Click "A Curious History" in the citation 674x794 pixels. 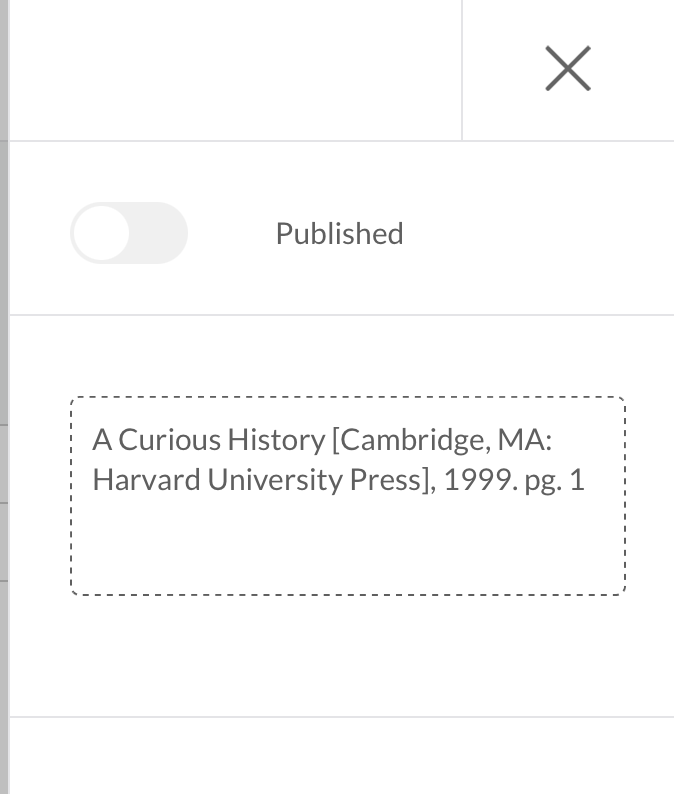pos(208,440)
